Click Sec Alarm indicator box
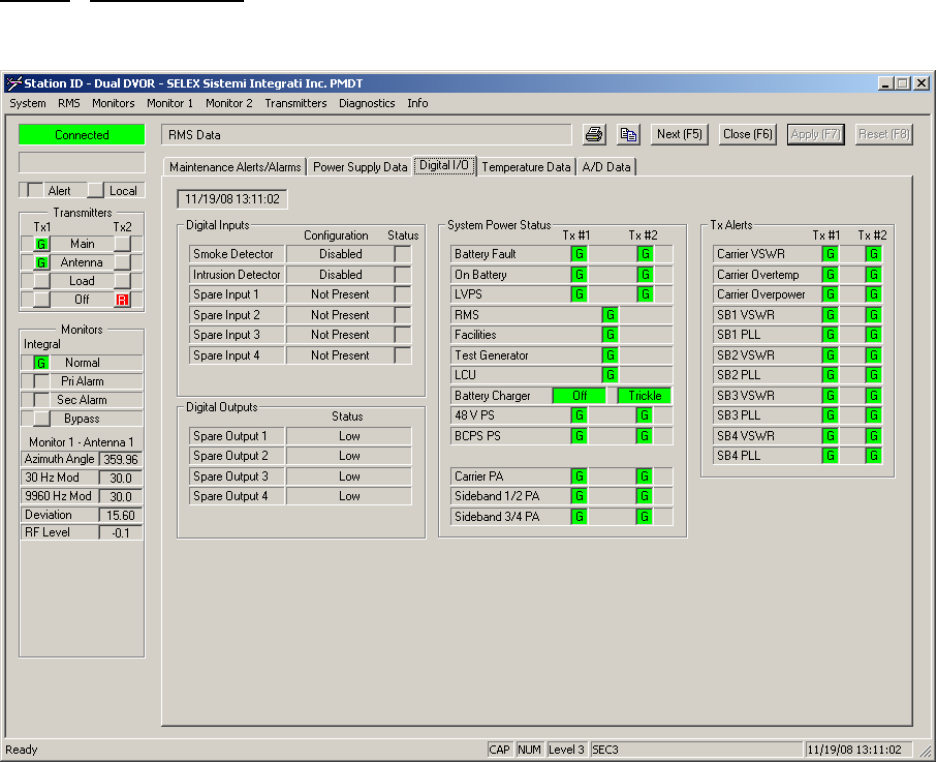Viewport: 936px width, 762px height. click(41, 400)
